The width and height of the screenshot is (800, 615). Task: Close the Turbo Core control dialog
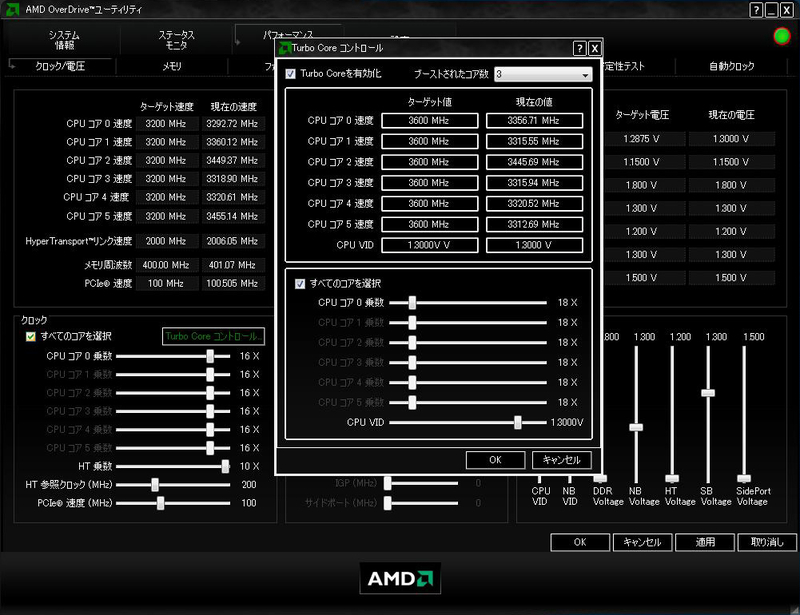pos(595,48)
